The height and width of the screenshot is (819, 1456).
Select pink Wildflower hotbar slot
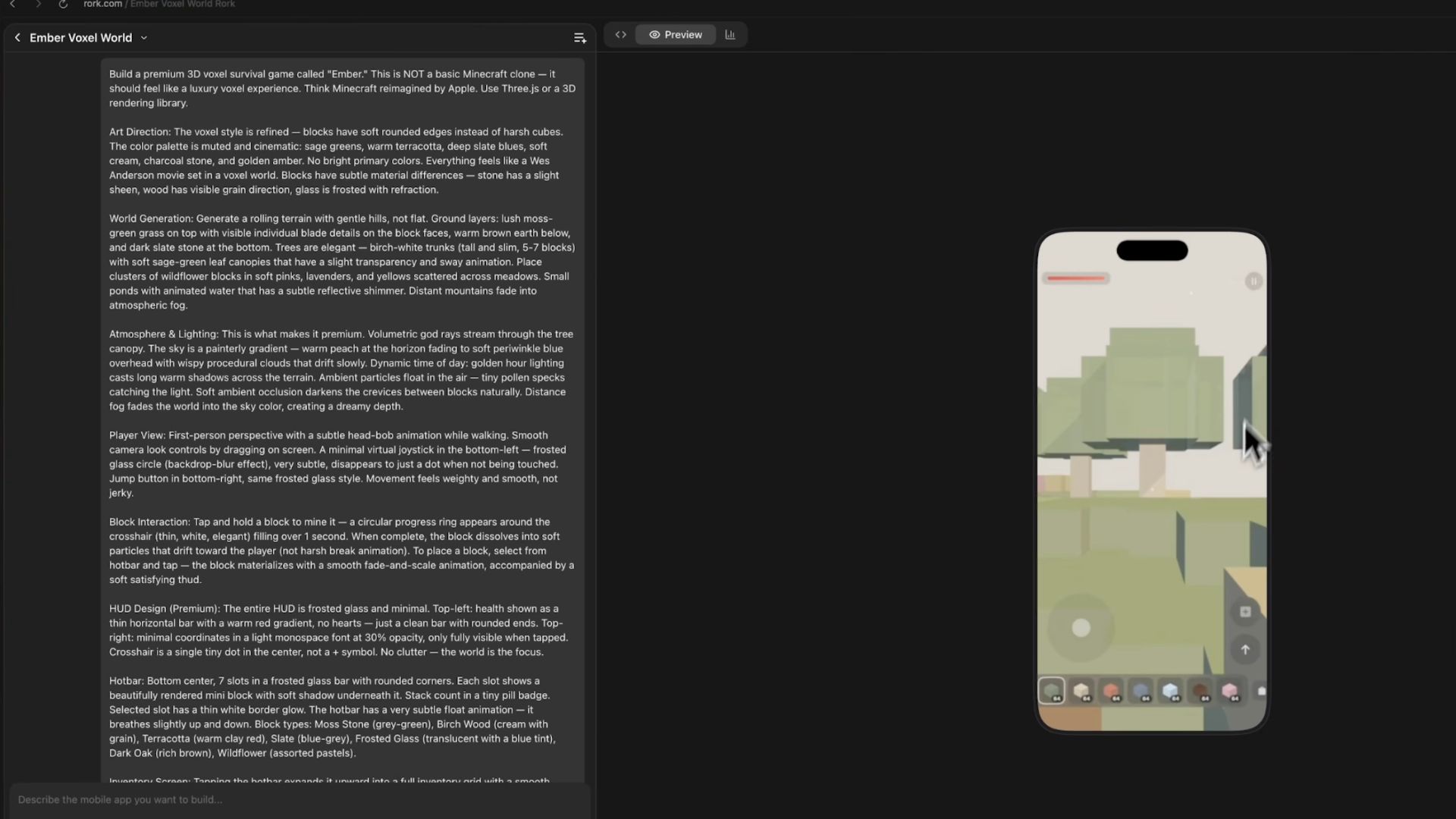tap(1229, 692)
